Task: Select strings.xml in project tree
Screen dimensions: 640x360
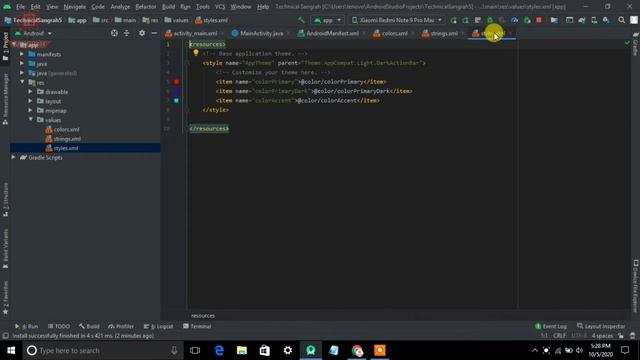Action: coord(63,139)
